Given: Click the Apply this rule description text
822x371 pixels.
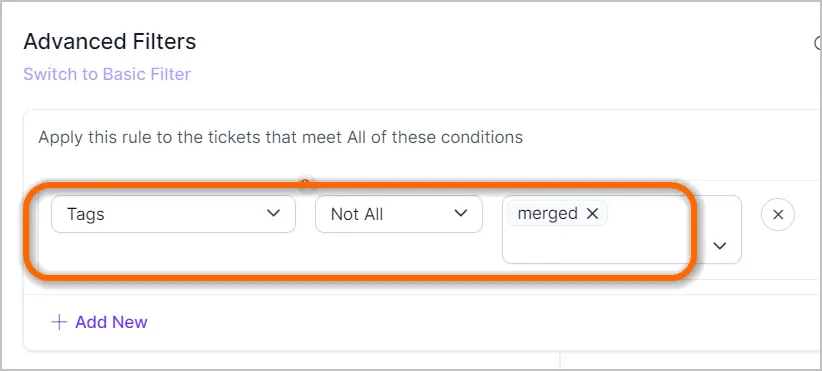Looking at the screenshot, I should pyautogui.click(x=280, y=137).
